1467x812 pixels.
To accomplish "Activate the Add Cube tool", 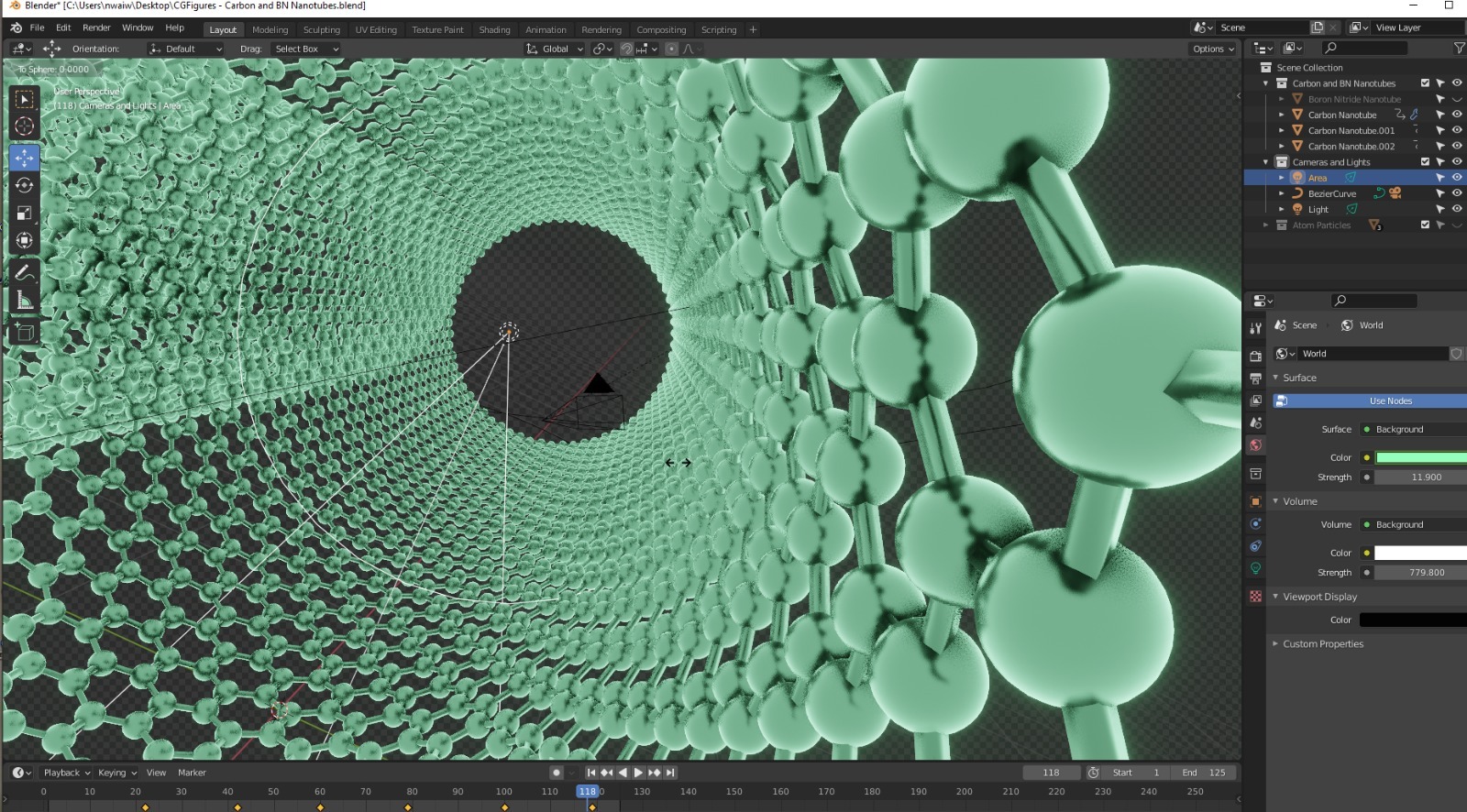I will pyautogui.click(x=25, y=332).
